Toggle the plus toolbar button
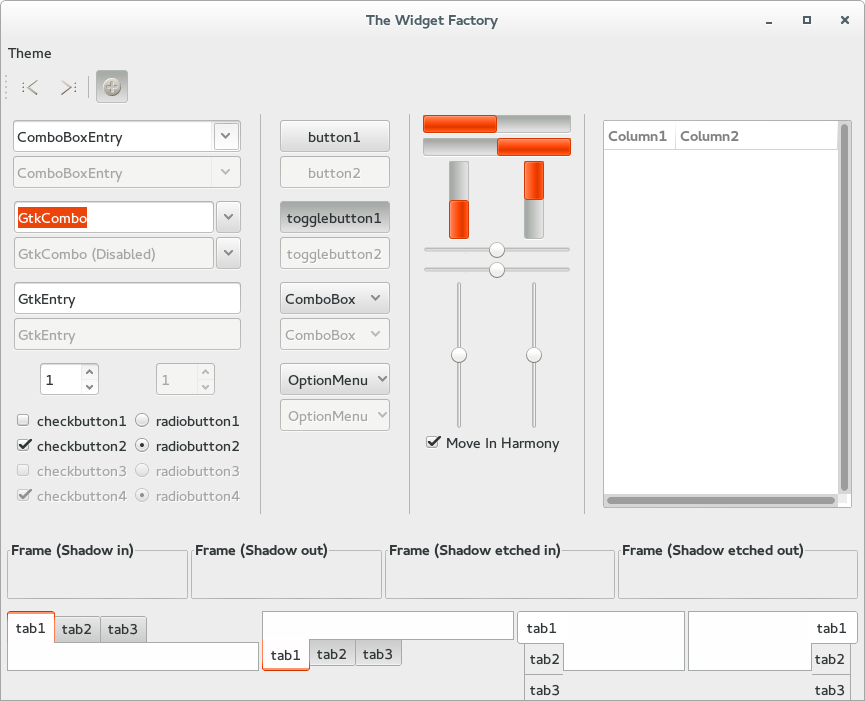 coord(112,87)
